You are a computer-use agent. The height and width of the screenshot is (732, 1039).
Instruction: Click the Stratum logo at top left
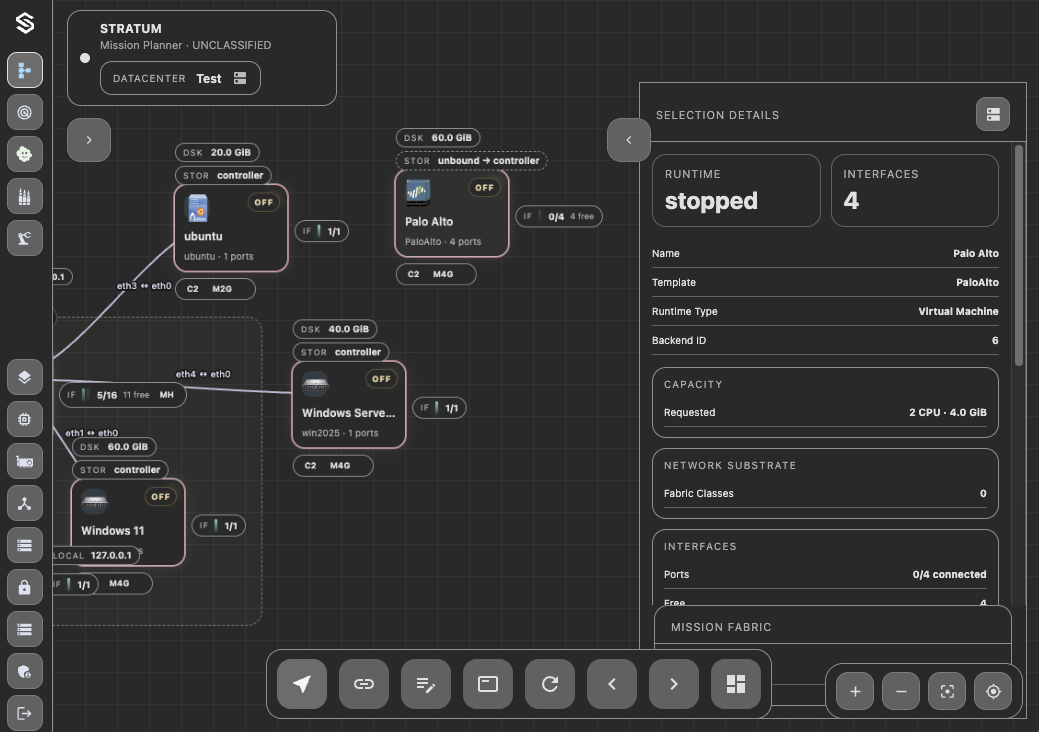click(25, 23)
